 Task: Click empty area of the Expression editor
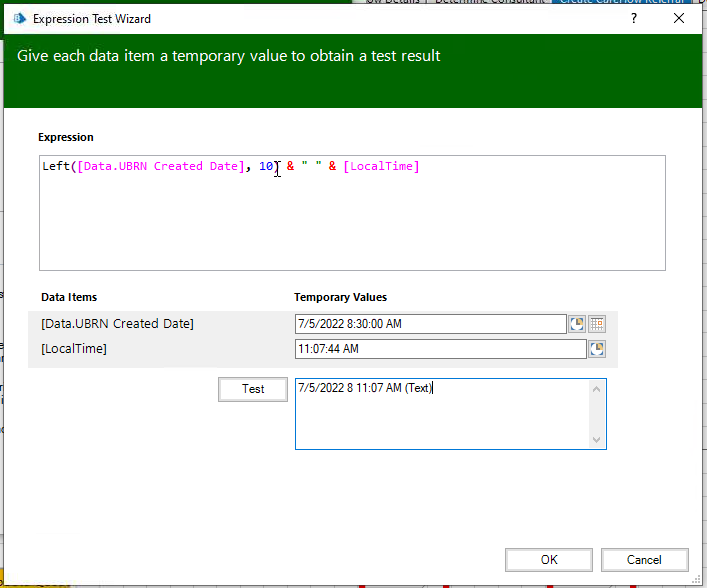point(350,225)
